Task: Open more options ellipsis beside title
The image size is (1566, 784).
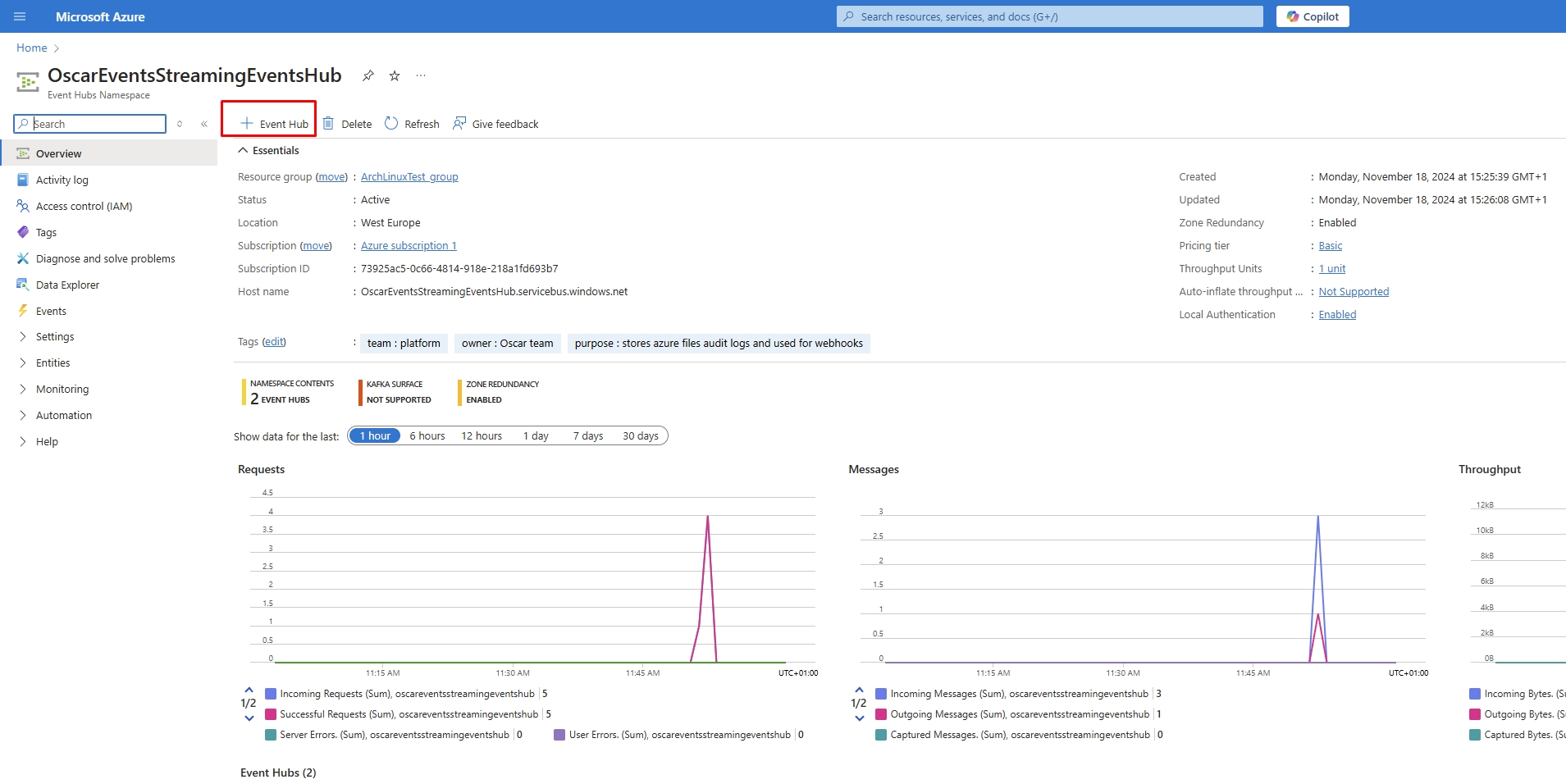Action: pyautogui.click(x=421, y=75)
